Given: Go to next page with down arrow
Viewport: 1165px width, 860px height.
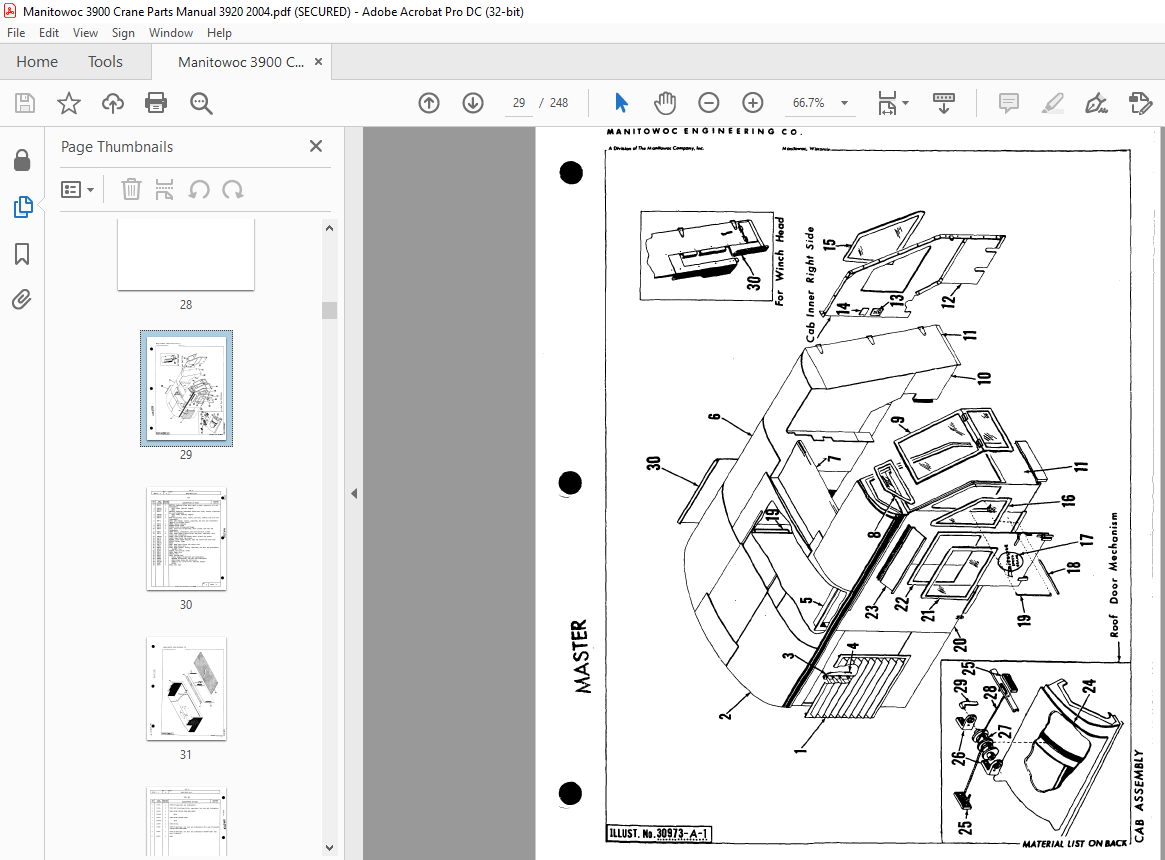Looking at the screenshot, I should 473,103.
